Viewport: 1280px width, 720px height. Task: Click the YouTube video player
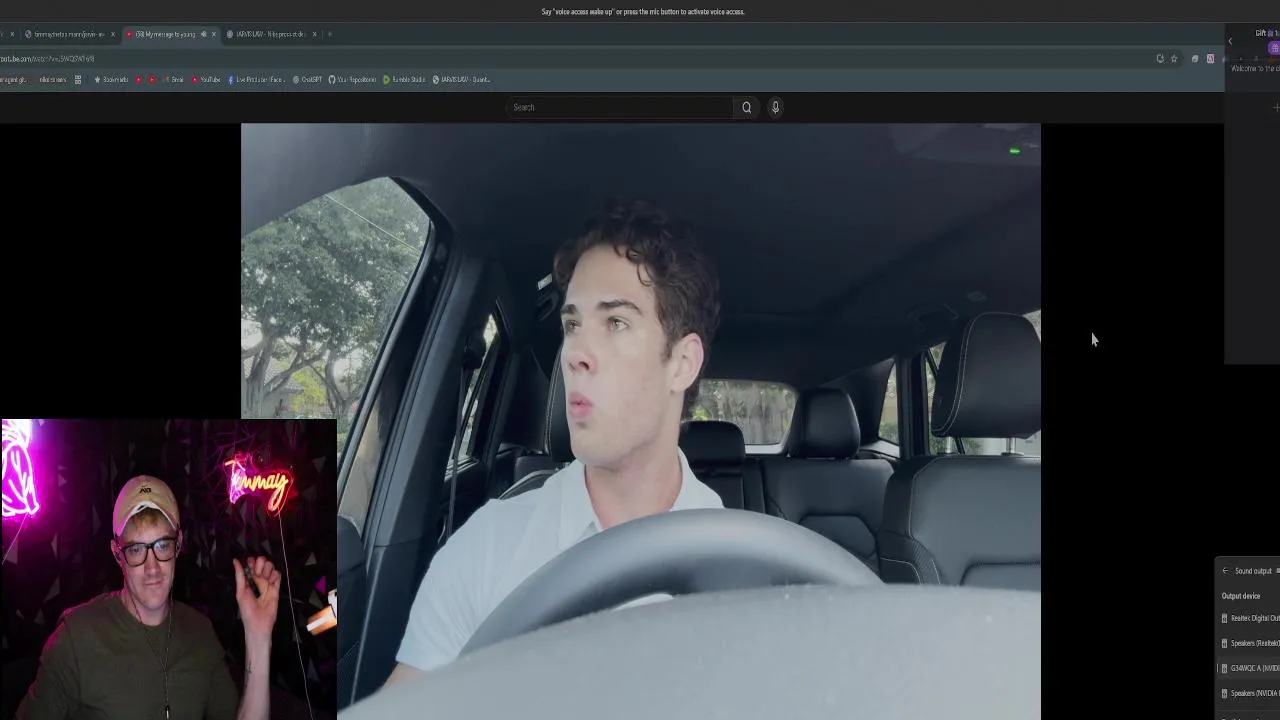pyautogui.click(x=640, y=421)
